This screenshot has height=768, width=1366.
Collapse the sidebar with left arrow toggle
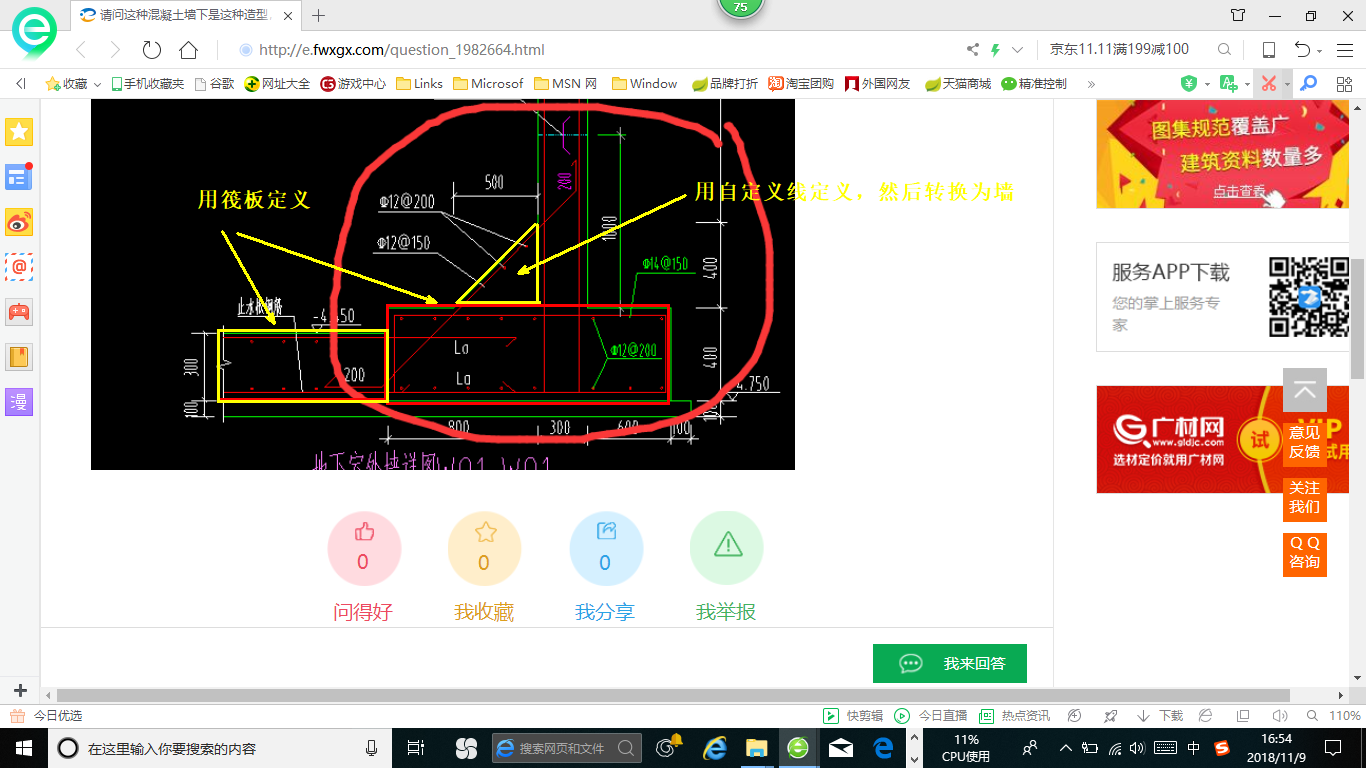pyautogui.click(x=20, y=84)
